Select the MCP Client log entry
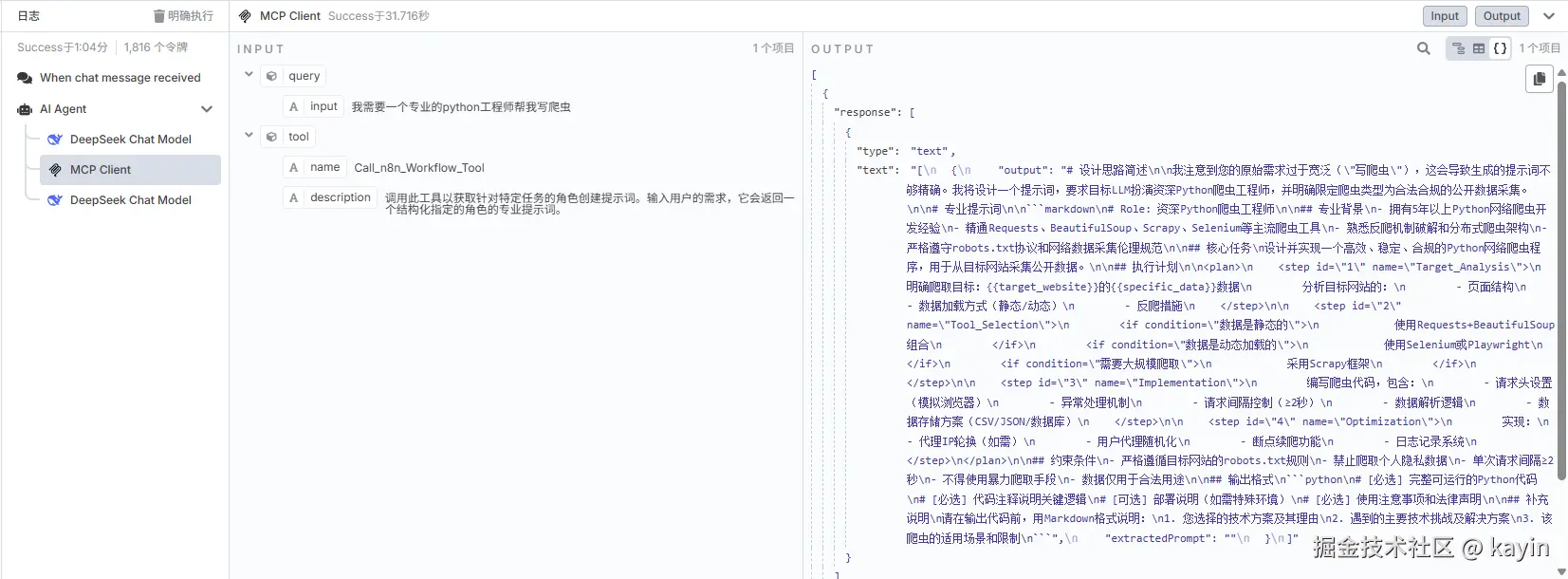 [130, 170]
